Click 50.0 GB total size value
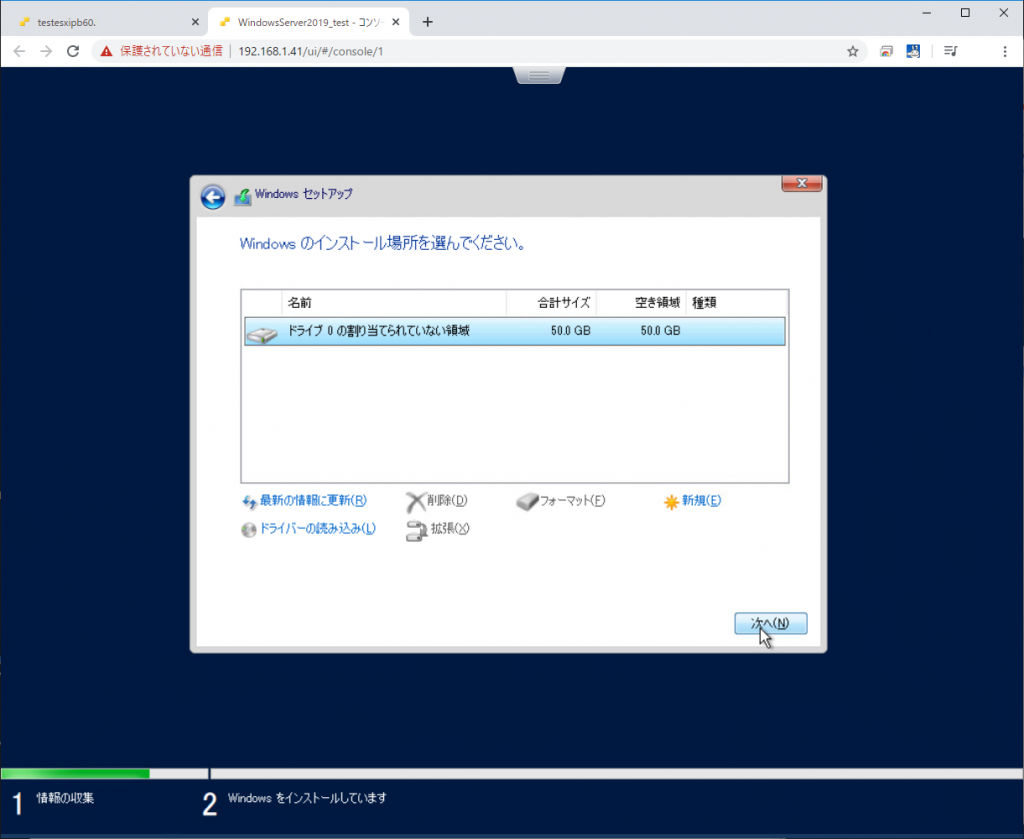This screenshot has width=1024, height=839. [570, 331]
